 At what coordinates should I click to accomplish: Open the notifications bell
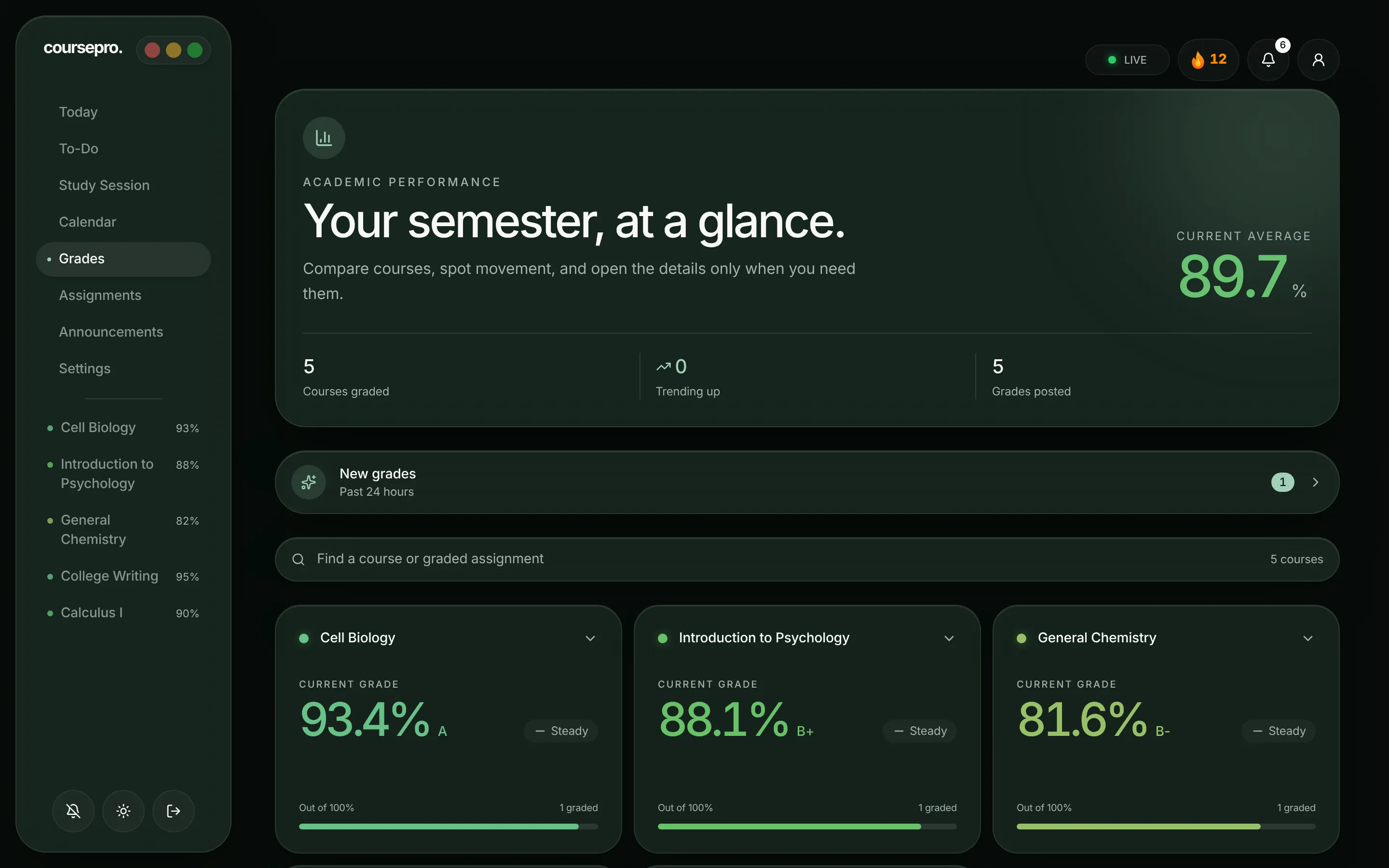pos(1268,60)
